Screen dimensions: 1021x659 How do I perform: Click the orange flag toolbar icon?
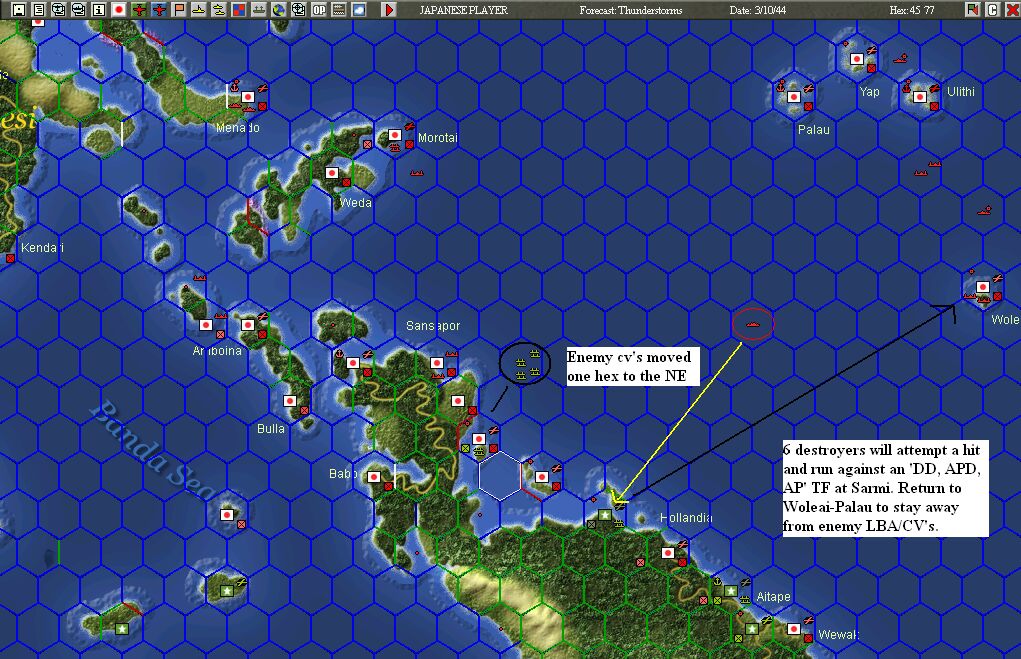point(179,10)
